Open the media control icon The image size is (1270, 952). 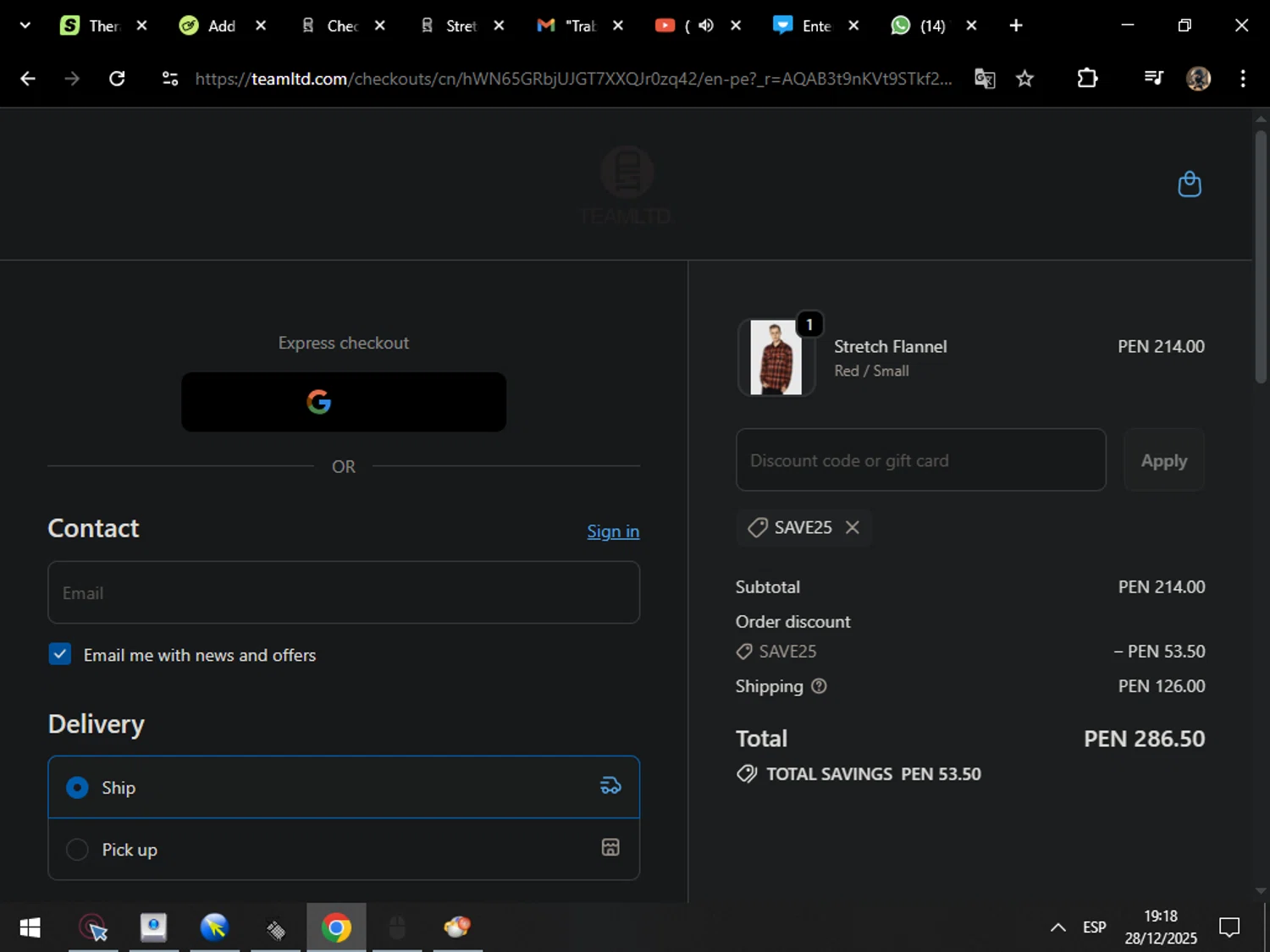point(1153,79)
